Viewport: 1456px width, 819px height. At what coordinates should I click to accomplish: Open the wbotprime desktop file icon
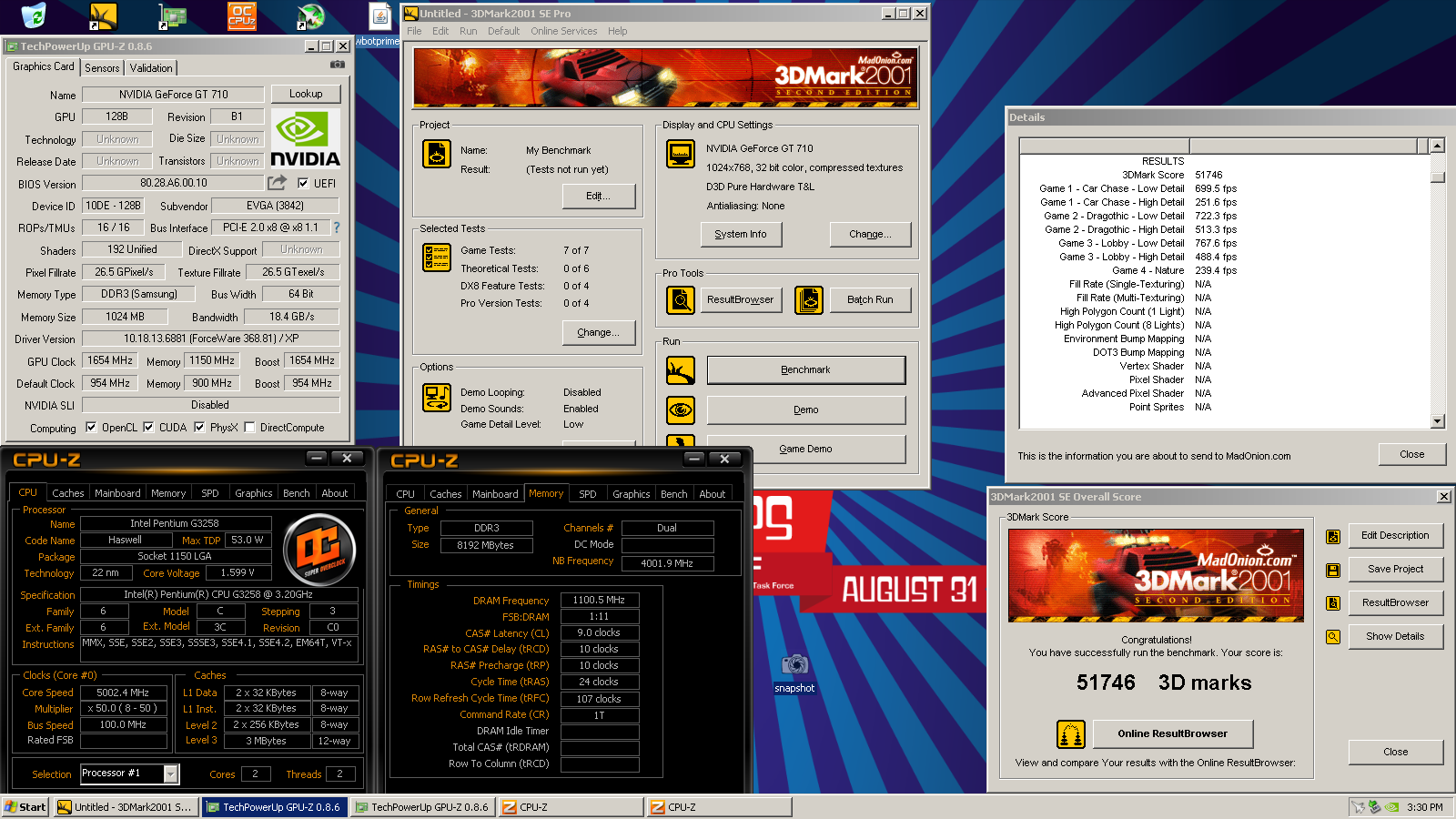click(x=379, y=24)
